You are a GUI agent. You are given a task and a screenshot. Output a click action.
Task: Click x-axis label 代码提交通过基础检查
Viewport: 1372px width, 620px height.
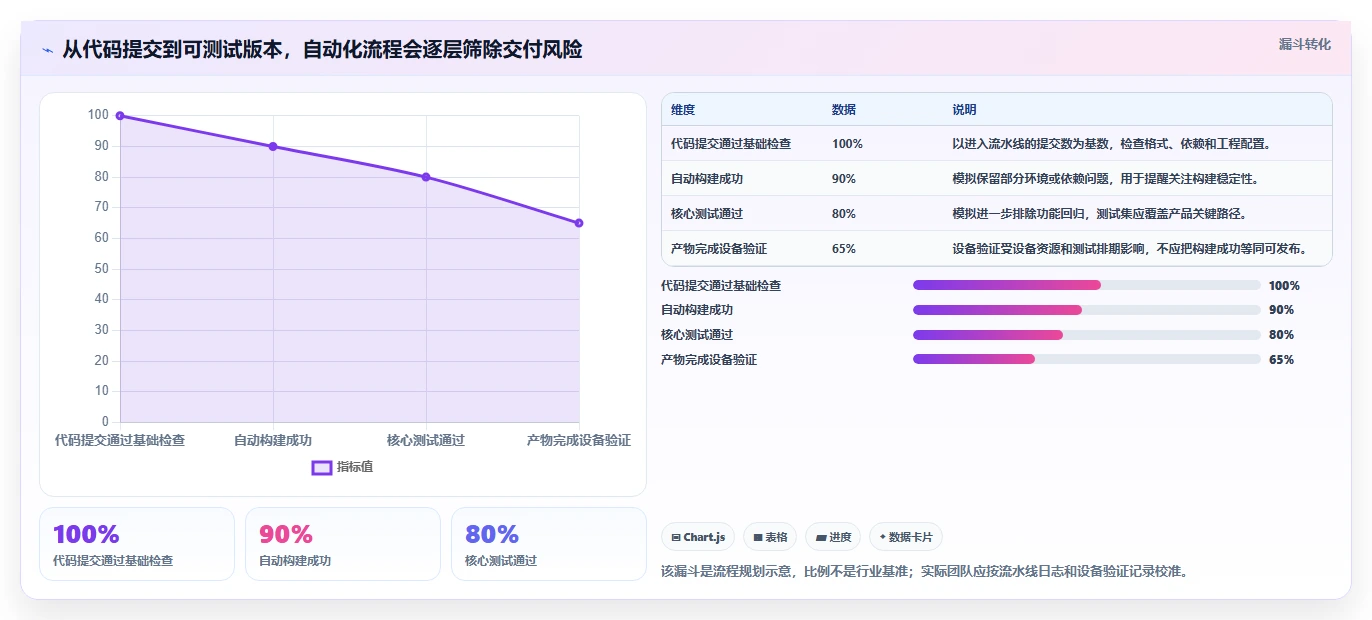(120, 440)
